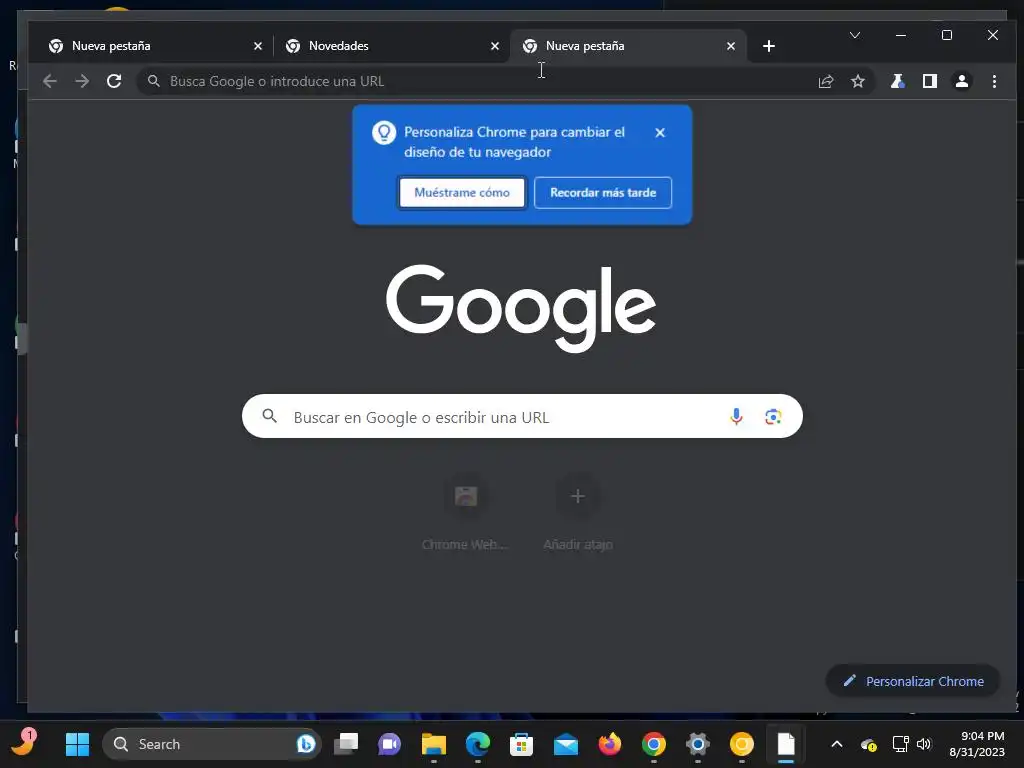Dismiss the Personaliza Chrome popup
Viewport: 1024px width, 768px height.
pyautogui.click(x=660, y=133)
